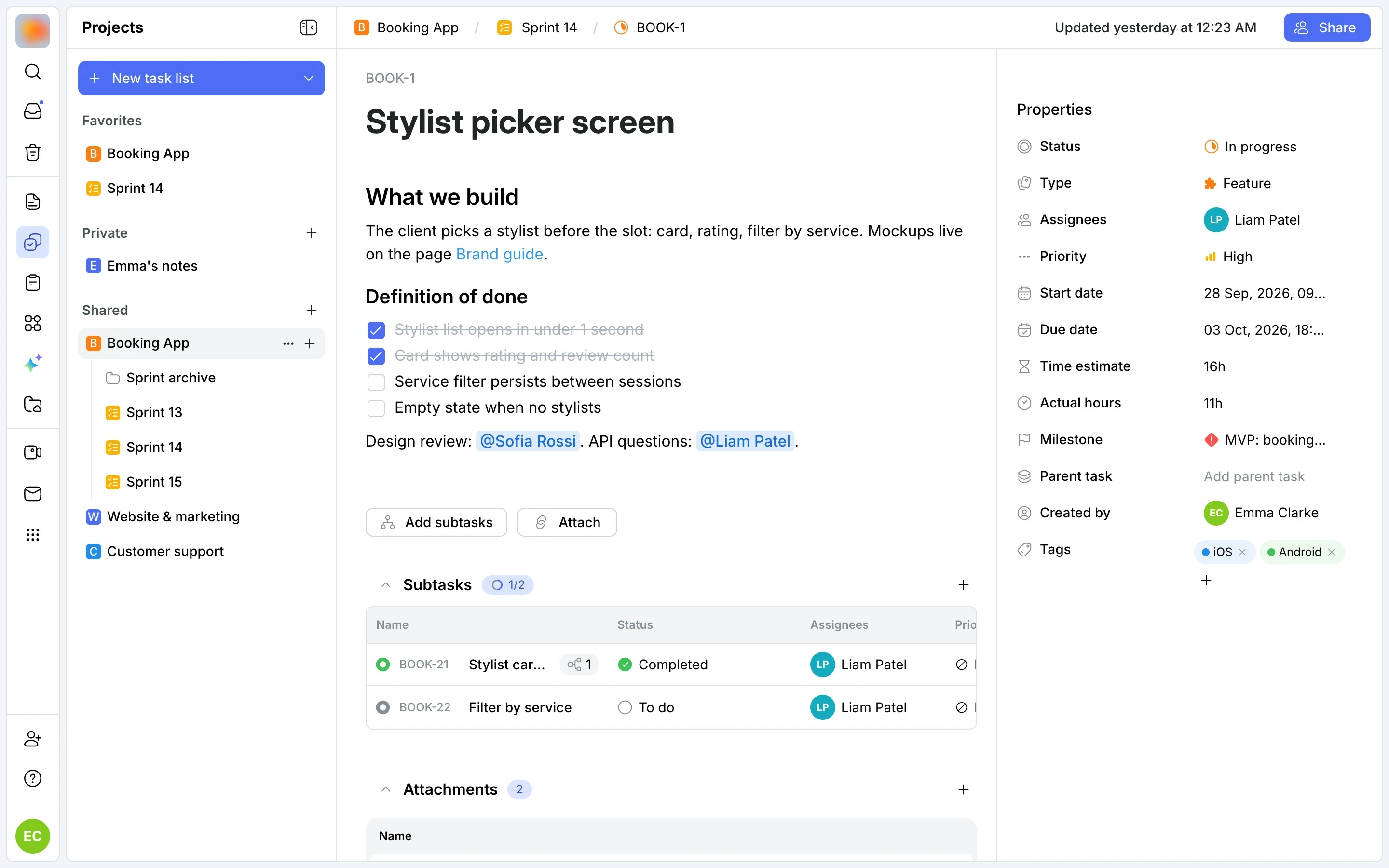Viewport: 1389px width, 868px height.
Task: Open Sprint 14 breadcrumb in header
Action: [x=537, y=27]
